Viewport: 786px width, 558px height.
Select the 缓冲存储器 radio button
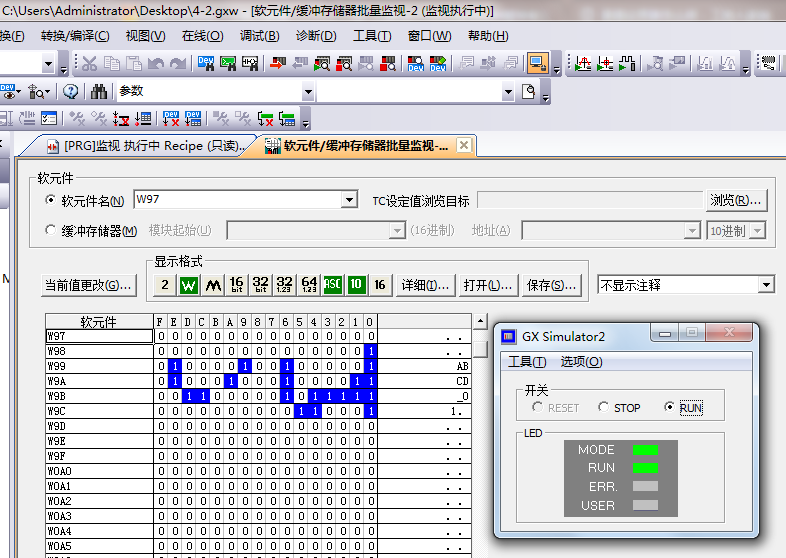pyautogui.click(x=51, y=231)
